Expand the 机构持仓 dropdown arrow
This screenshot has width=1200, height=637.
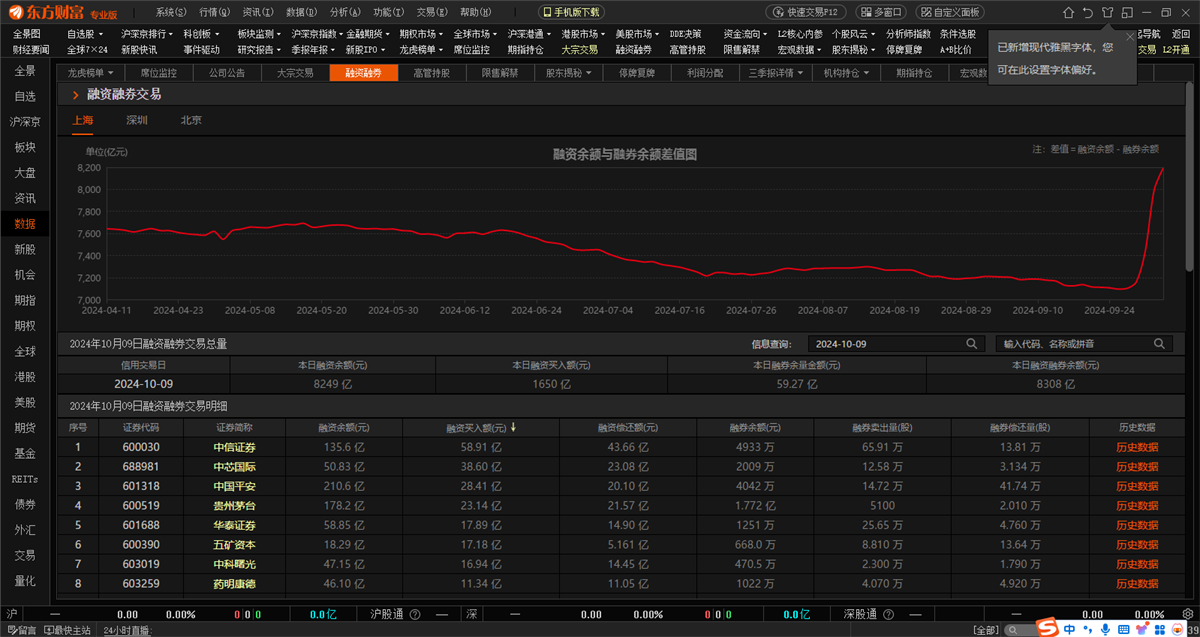point(865,73)
